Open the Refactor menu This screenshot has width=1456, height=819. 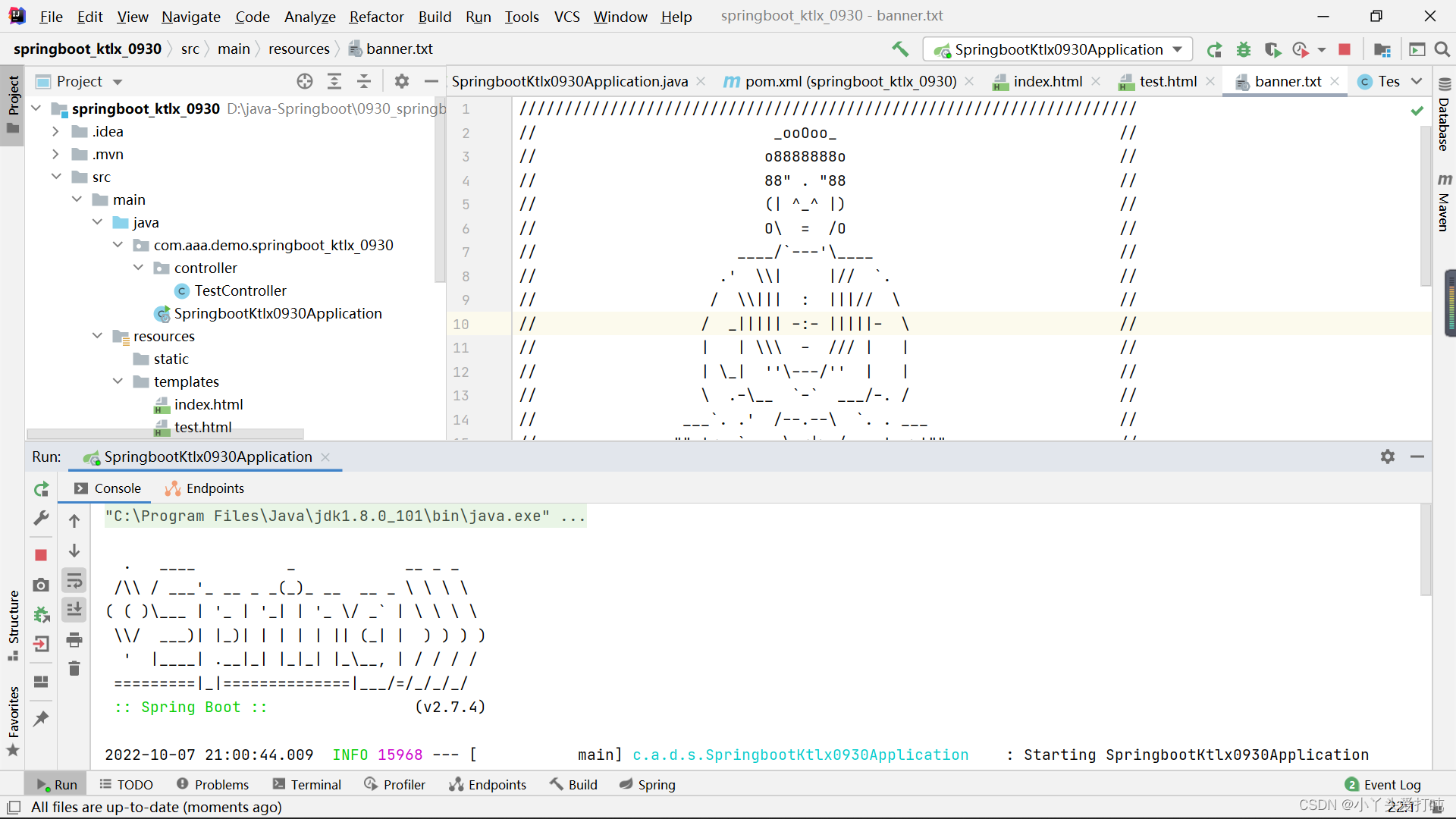click(376, 16)
